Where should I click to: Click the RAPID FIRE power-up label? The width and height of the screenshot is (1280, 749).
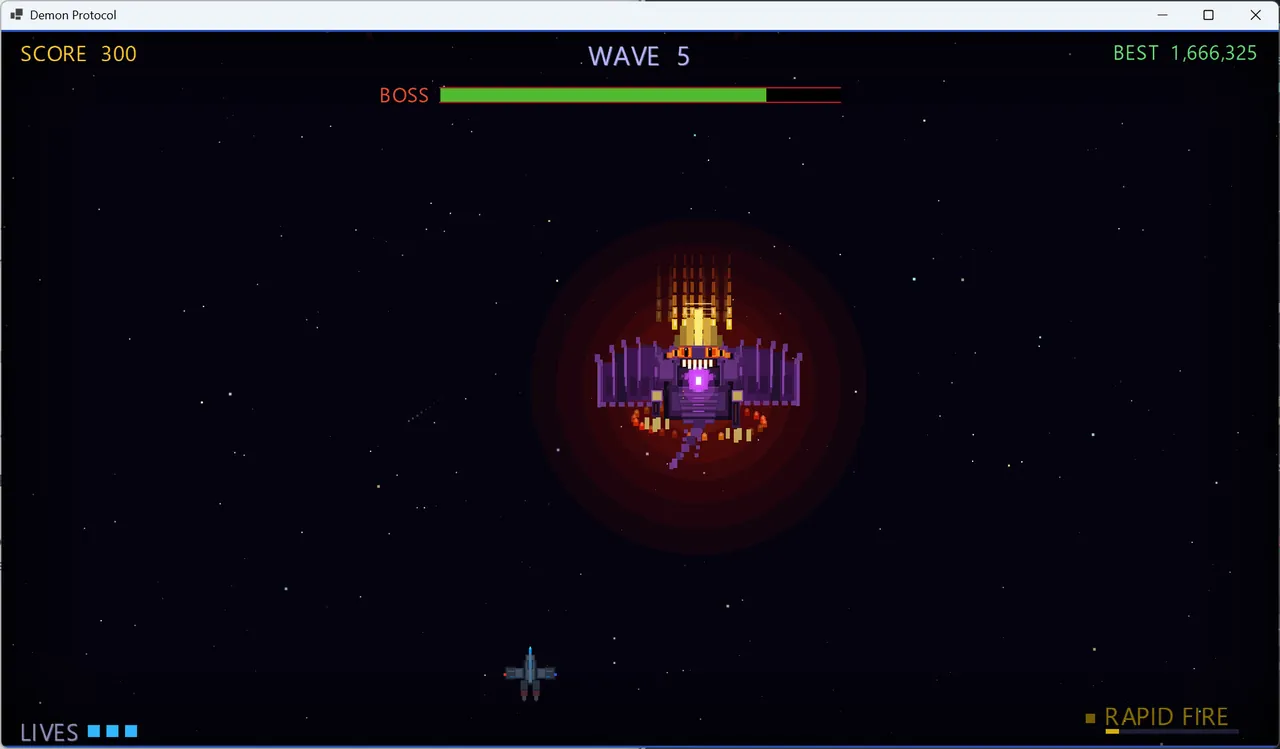point(1166,717)
